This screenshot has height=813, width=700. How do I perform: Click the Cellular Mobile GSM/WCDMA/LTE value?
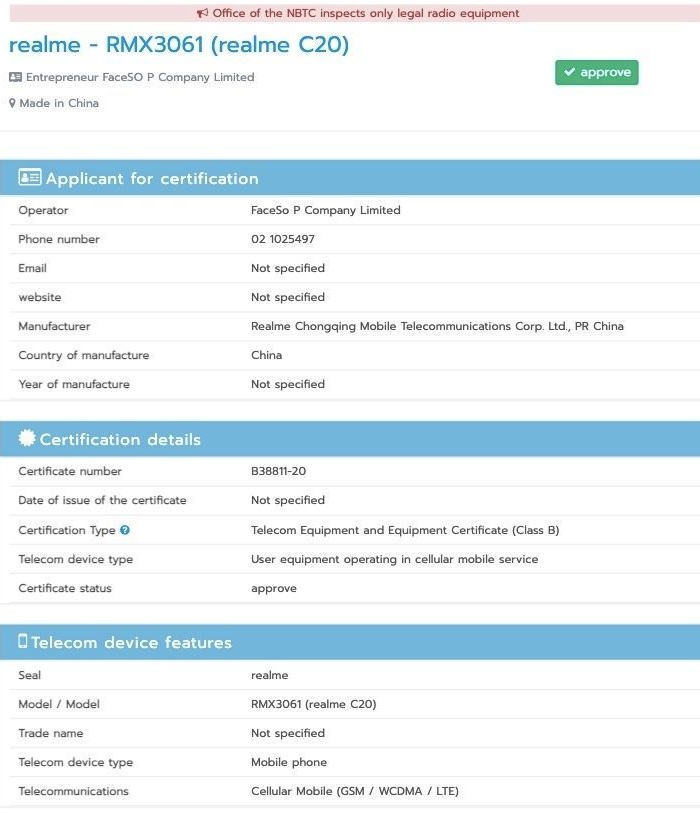point(355,791)
